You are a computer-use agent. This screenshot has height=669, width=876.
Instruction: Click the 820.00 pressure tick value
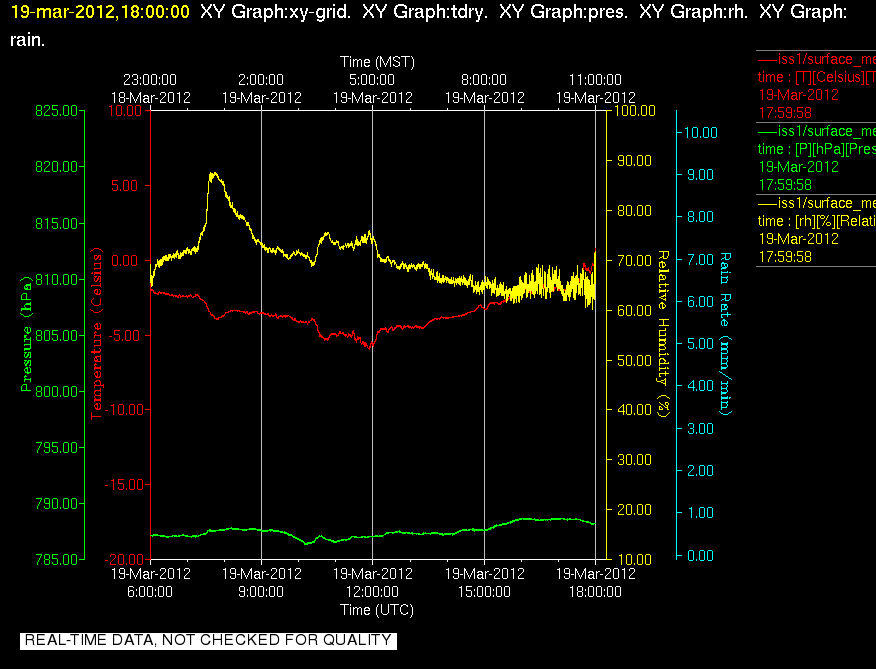tap(56, 167)
